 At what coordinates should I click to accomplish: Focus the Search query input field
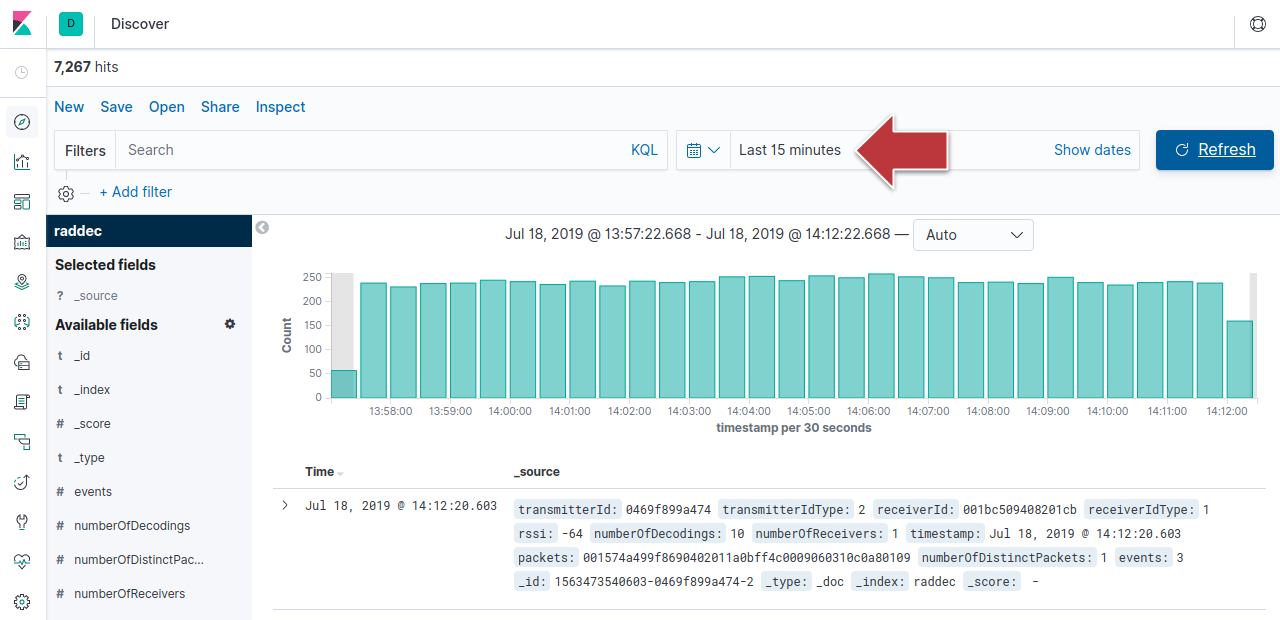point(370,150)
